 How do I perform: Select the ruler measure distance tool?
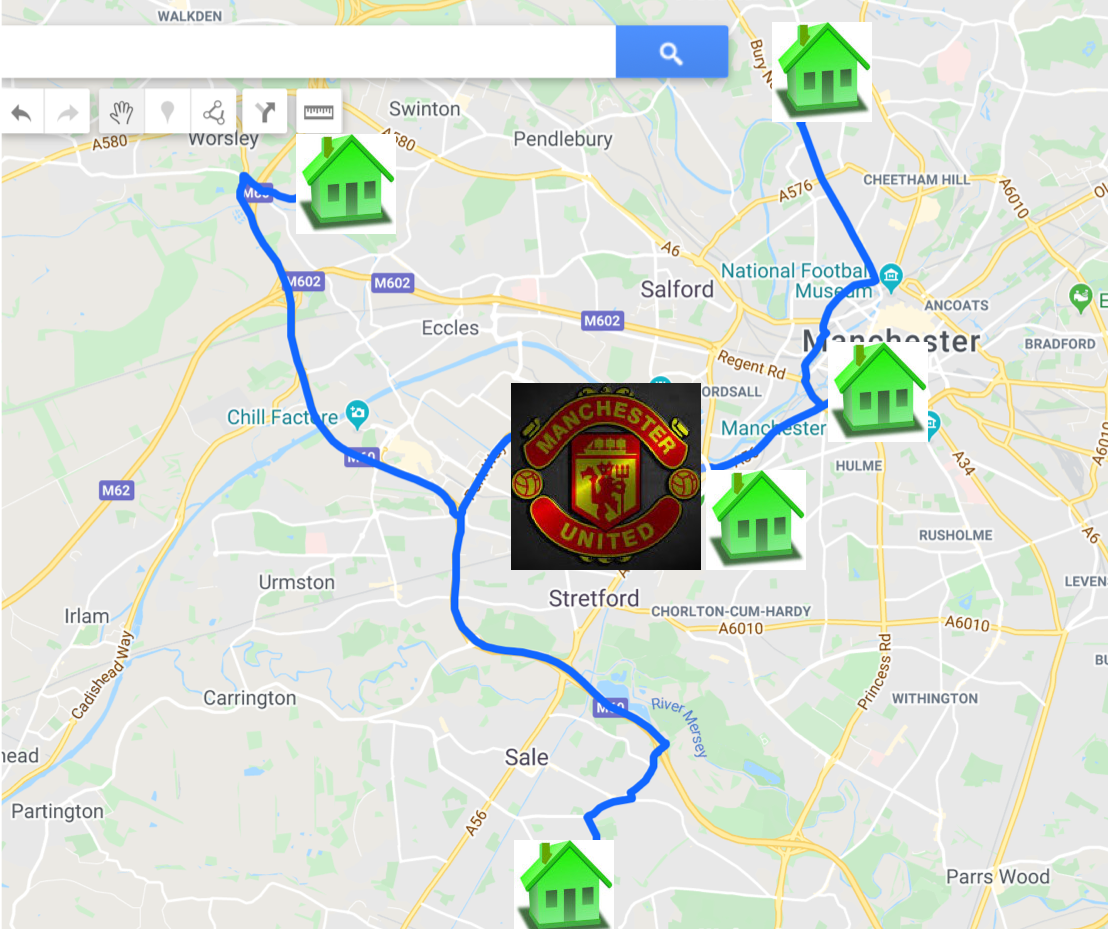(319, 112)
